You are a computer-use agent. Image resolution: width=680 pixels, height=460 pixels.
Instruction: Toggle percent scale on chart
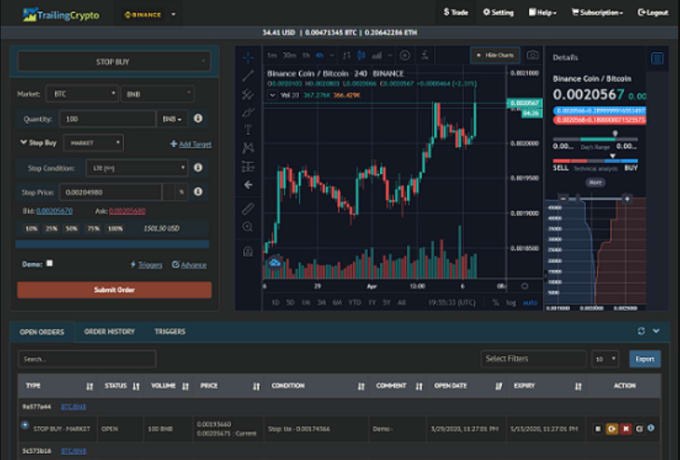(x=496, y=303)
